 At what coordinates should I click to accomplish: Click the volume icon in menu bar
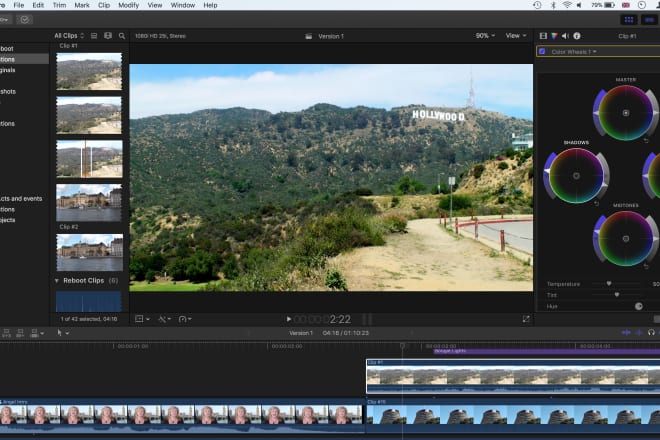coord(579,5)
